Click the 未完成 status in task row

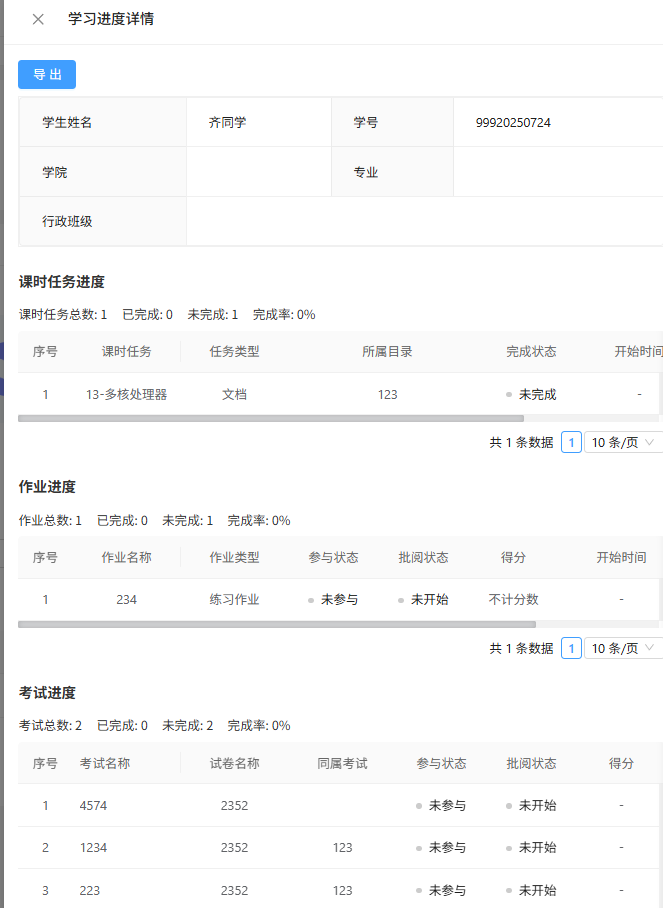536,395
